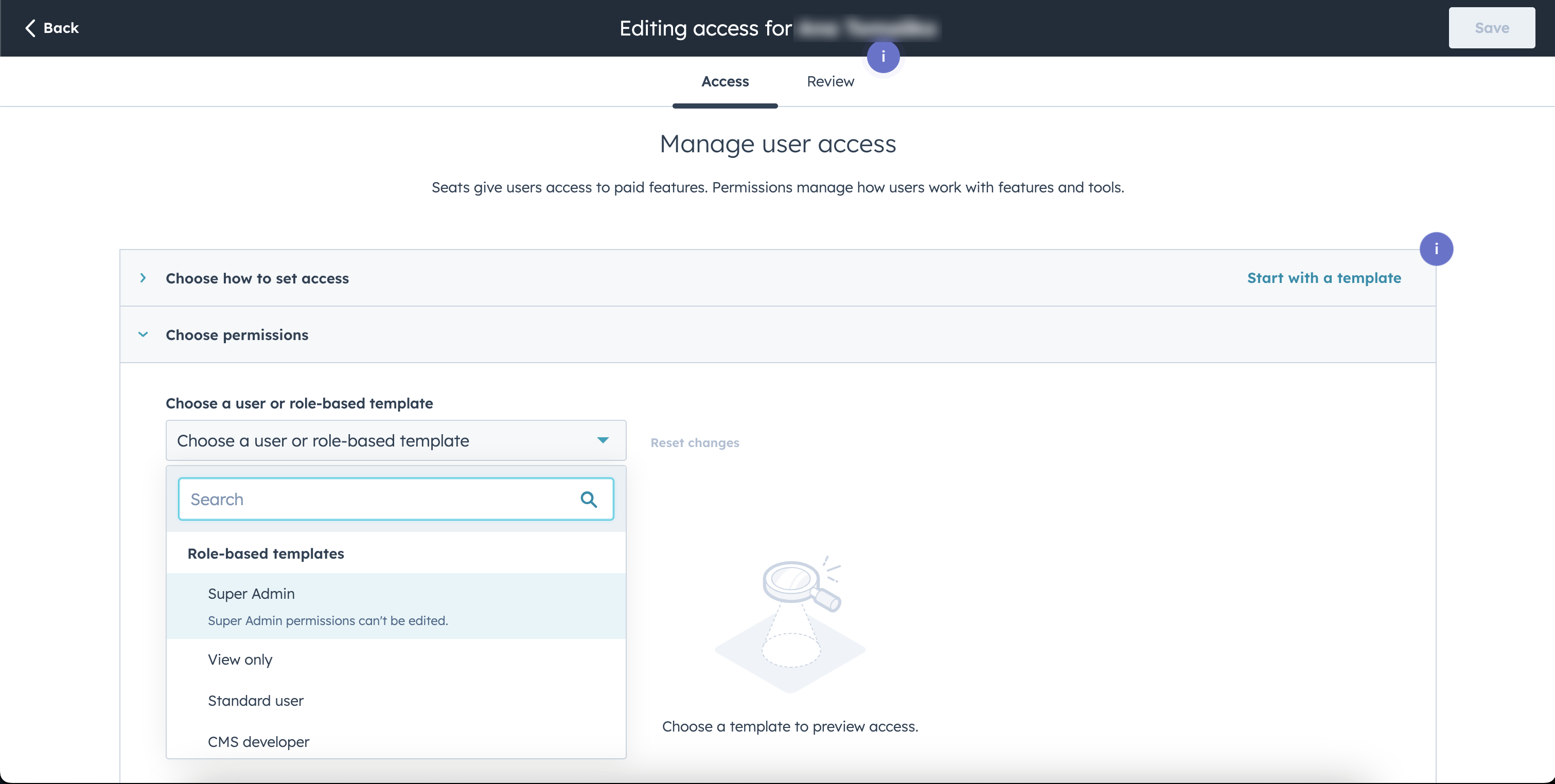
Task: Select the Super Admin template
Action: [x=251, y=593]
